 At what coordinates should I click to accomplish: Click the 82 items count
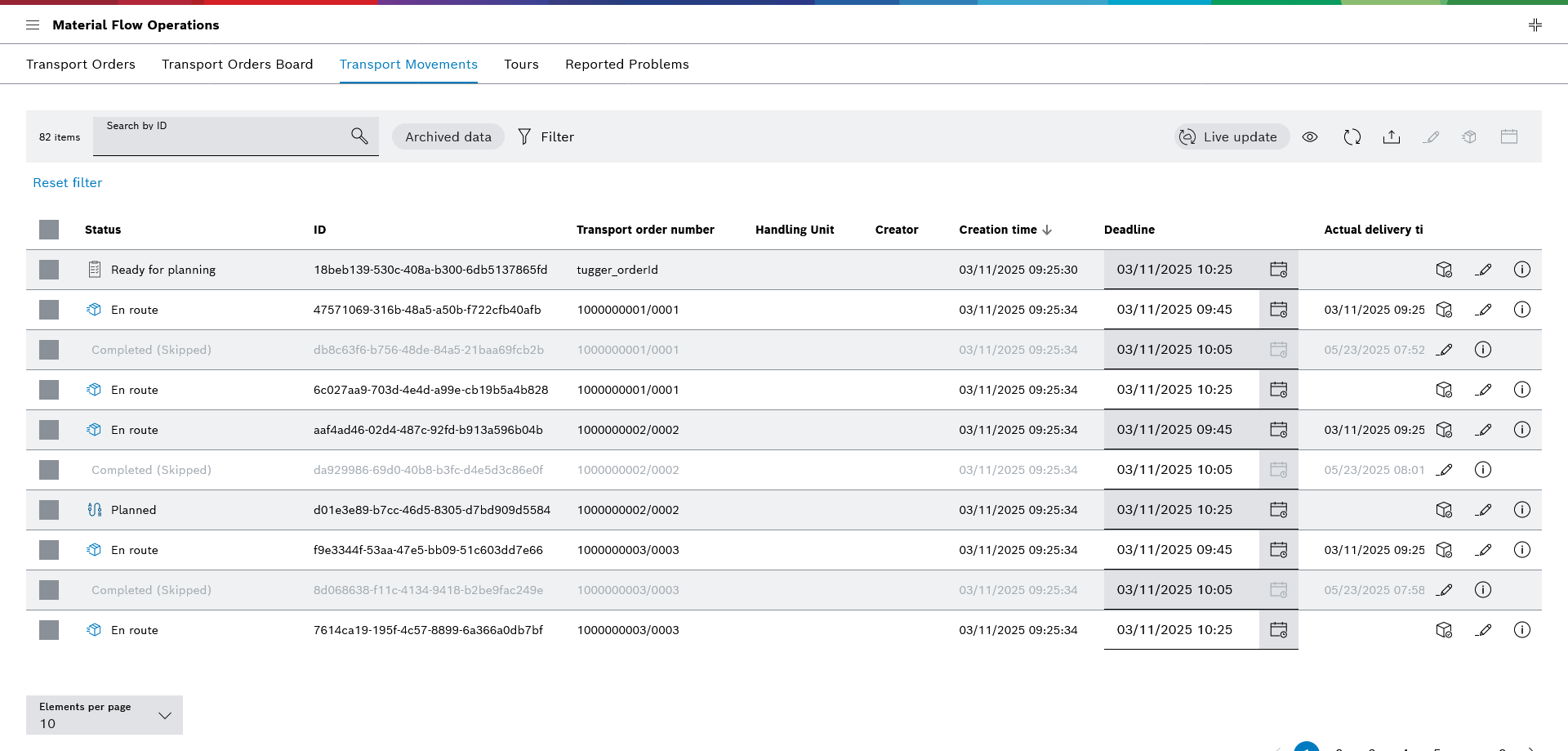[60, 137]
